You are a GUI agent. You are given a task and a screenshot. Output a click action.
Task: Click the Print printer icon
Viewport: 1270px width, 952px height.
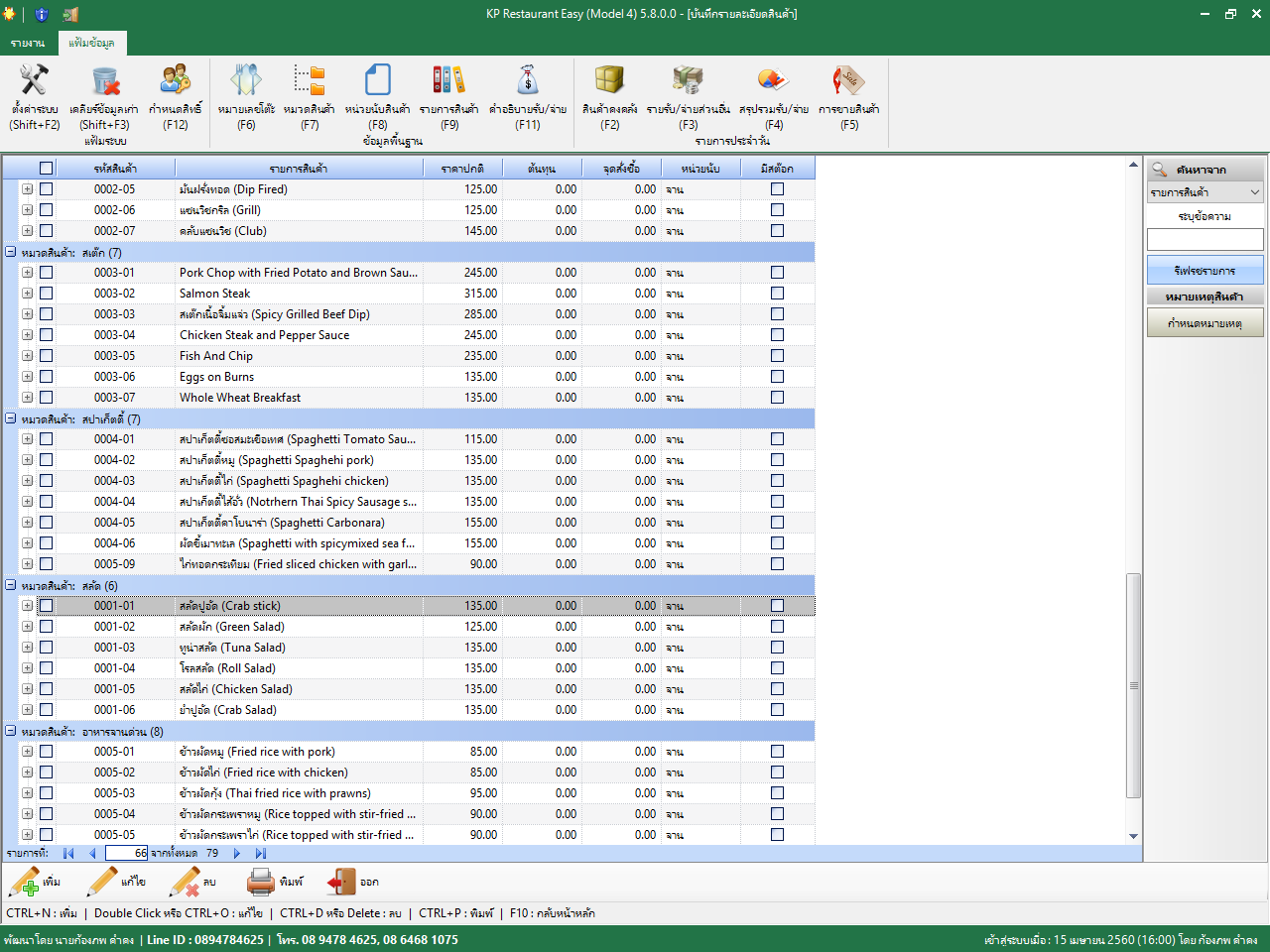pyautogui.click(x=261, y=882)
